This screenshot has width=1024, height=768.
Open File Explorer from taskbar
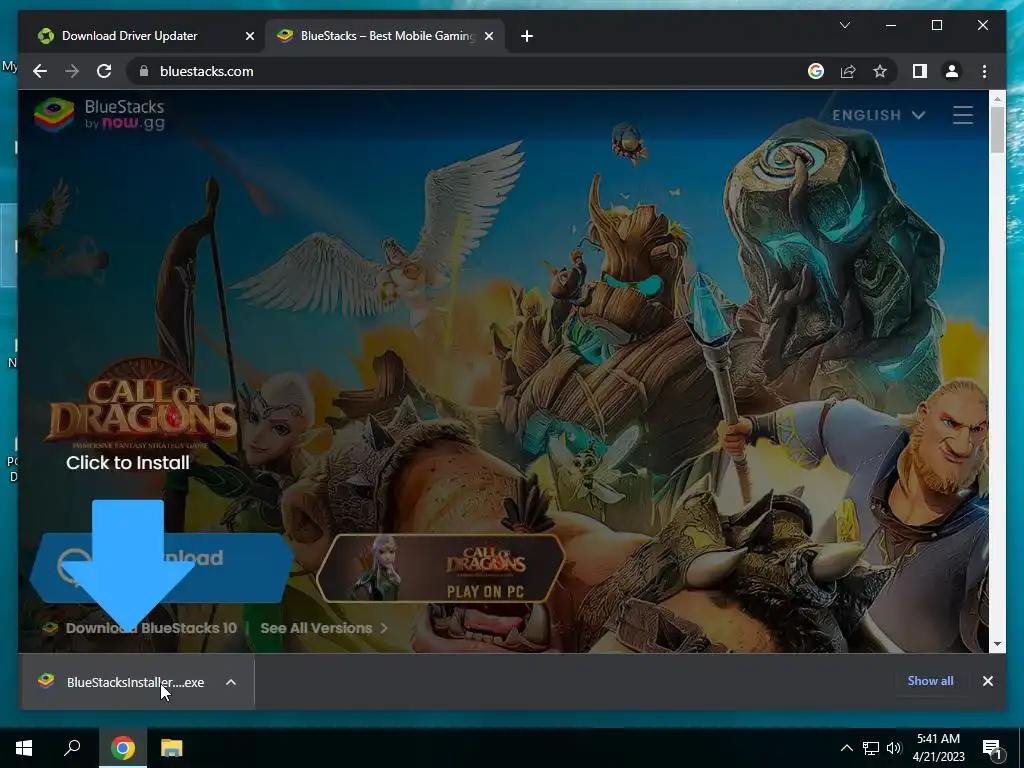click(172, 748)
